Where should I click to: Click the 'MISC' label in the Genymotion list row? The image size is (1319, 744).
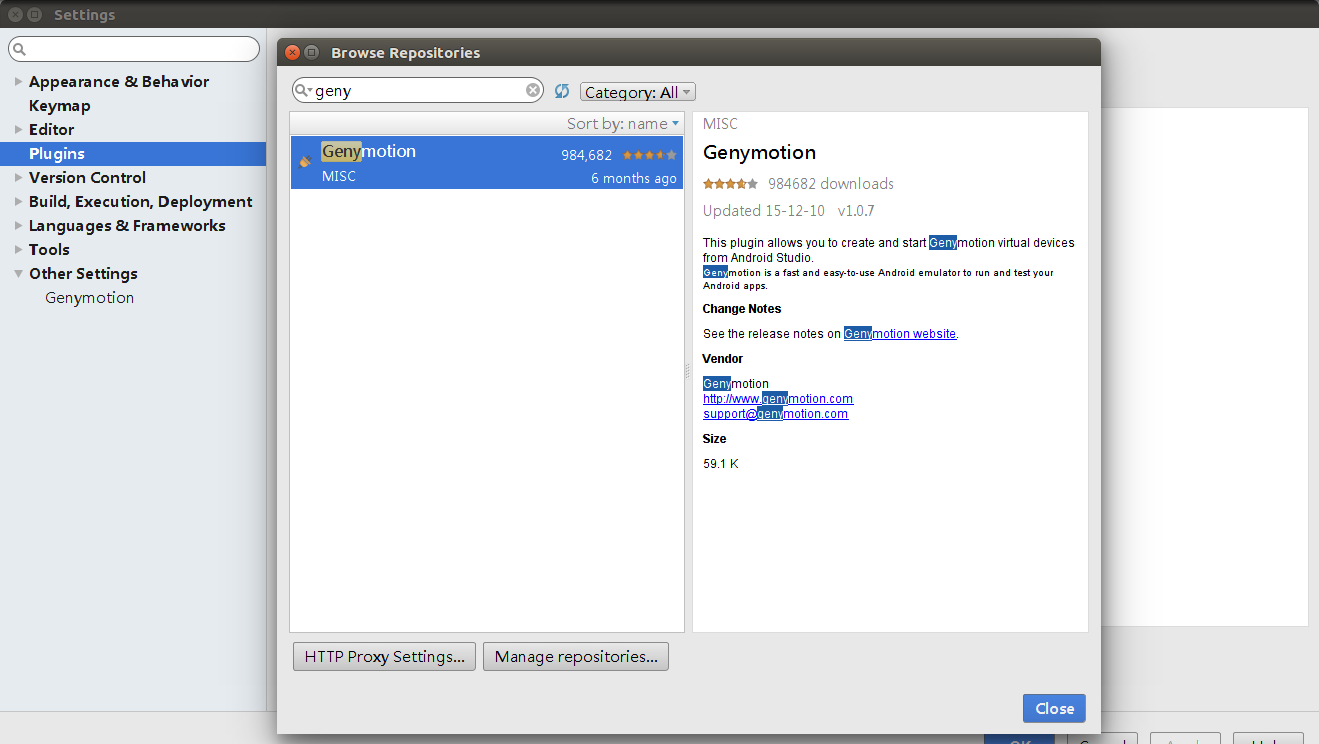tap(339, 176)
